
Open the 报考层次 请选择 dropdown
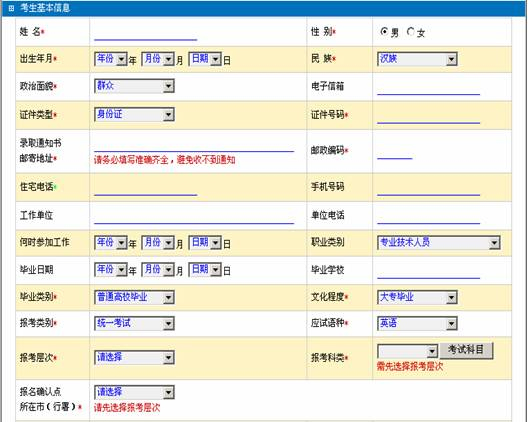[x=134, y=357]
